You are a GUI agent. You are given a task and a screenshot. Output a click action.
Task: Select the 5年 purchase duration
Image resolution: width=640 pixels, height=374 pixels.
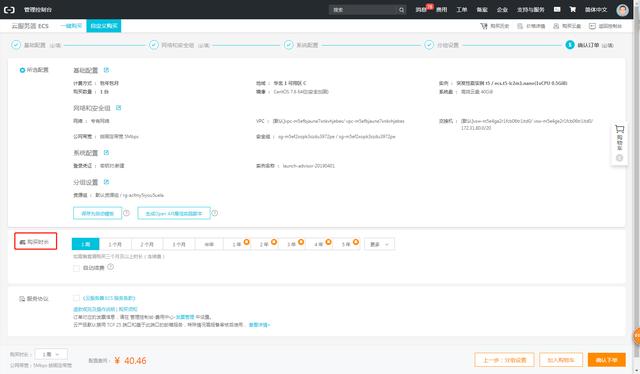(x=346, y=244)
